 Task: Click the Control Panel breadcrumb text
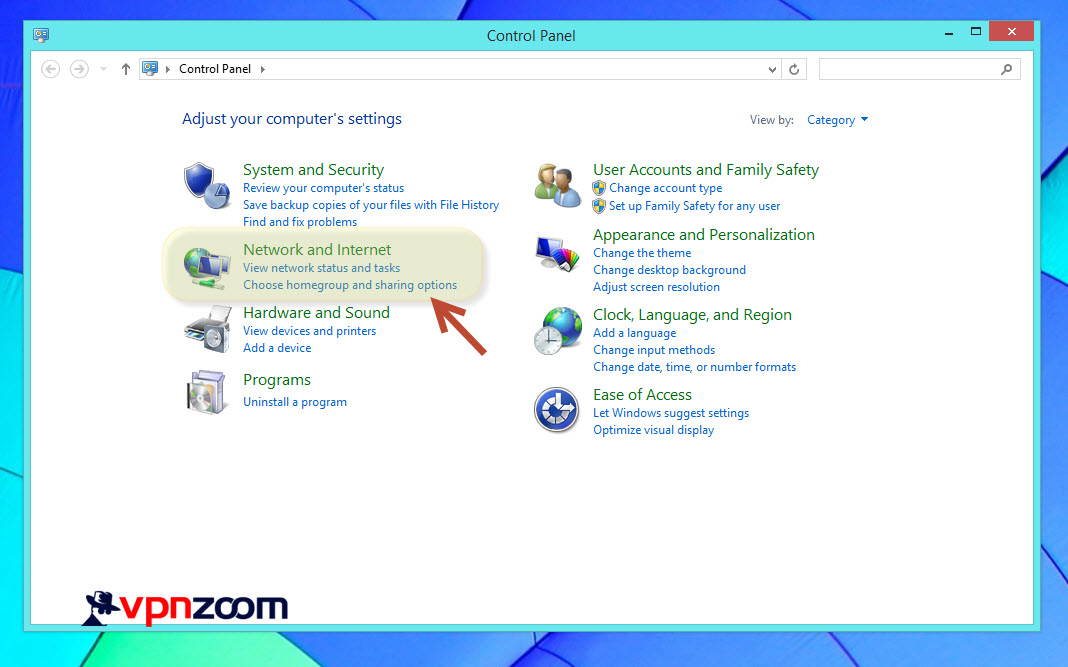pos(215,69)
